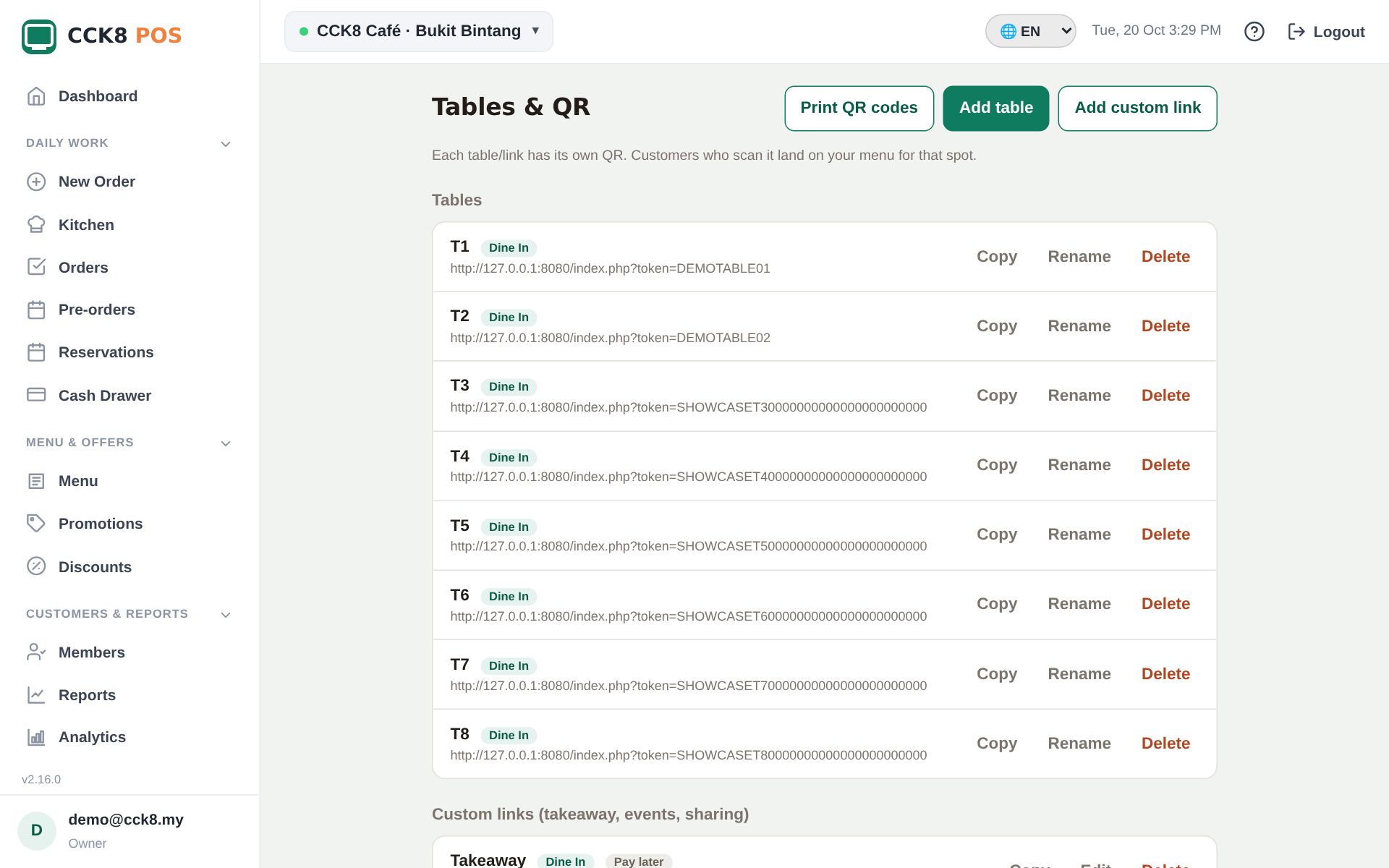Open the EN language dropdown

[1030, 31]
